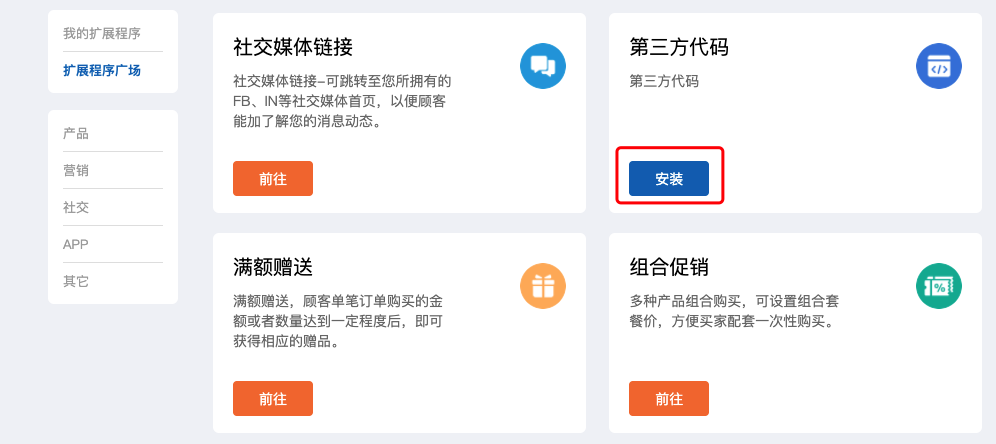The height and width of the screenshot is (444, 996).
Task: Click 前往 under 社交媒体链接
Action: pyautogui.click(x=273, y=178)
